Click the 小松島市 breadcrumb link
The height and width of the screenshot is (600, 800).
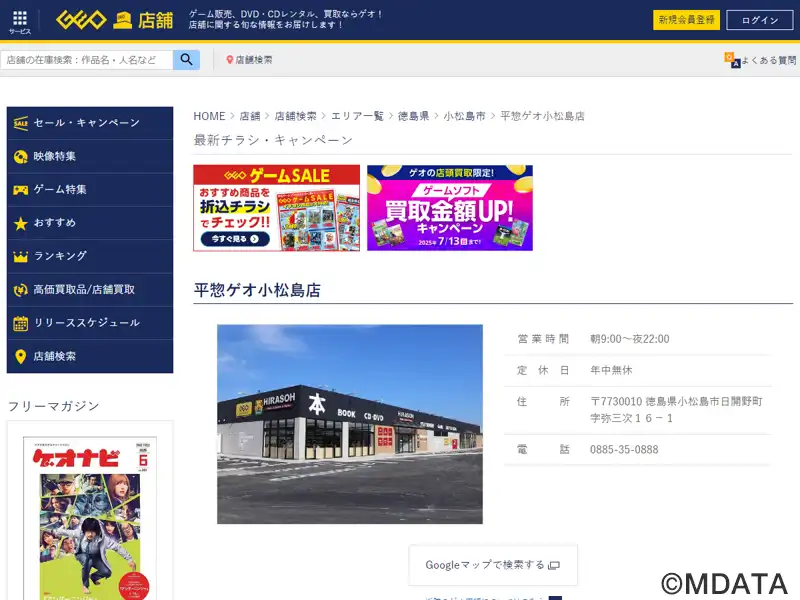(464, 116)
